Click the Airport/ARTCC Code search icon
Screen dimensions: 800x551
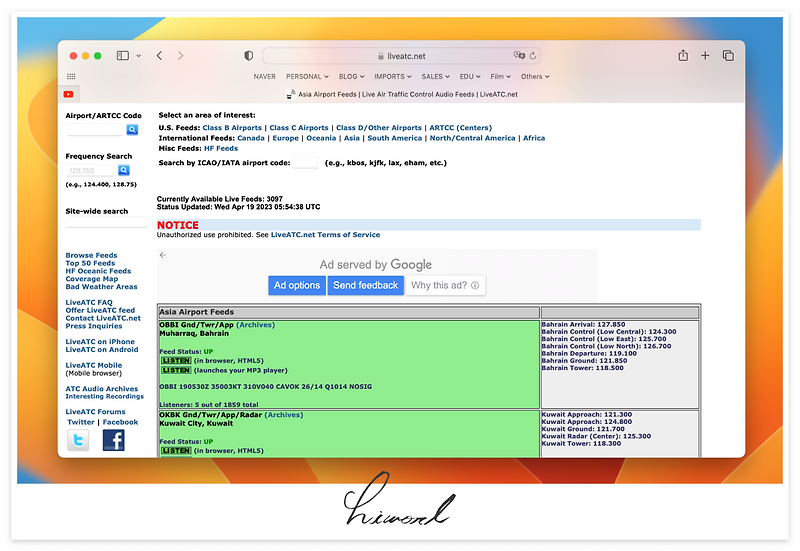tap(132, 130)
